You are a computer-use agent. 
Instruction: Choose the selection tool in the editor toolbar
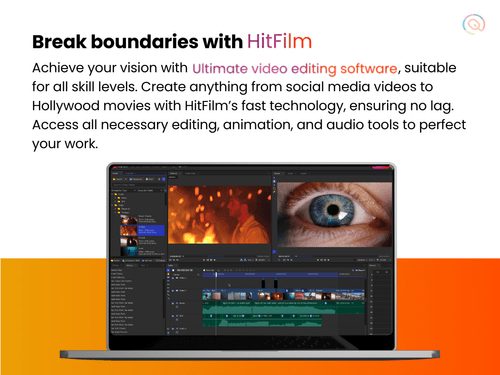point(168,270)
